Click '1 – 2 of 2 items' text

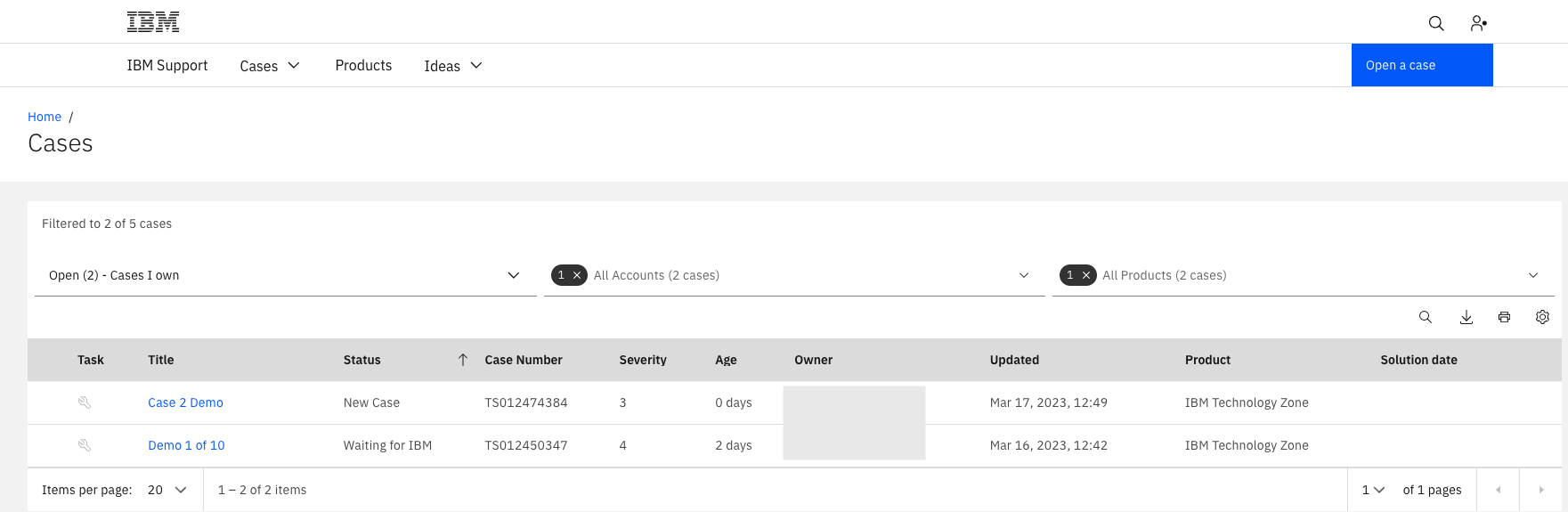tap(262, 490)
